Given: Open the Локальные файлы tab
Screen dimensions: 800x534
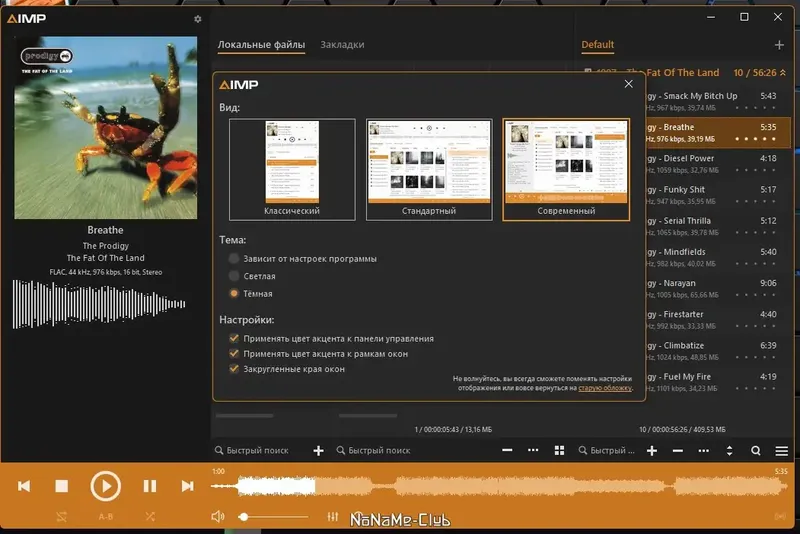Looking at the screenshot, I should click(x=261, y=45).
